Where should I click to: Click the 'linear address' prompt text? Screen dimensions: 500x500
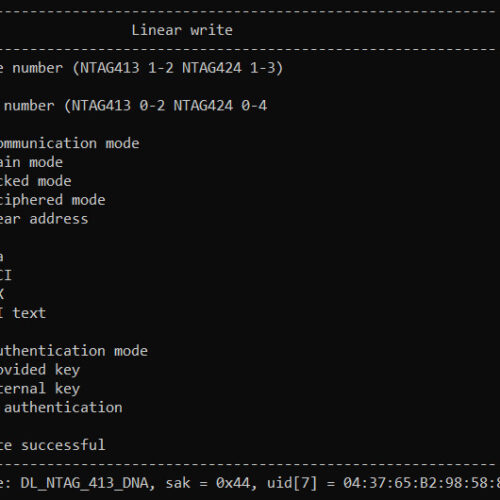tap(44, 219)
